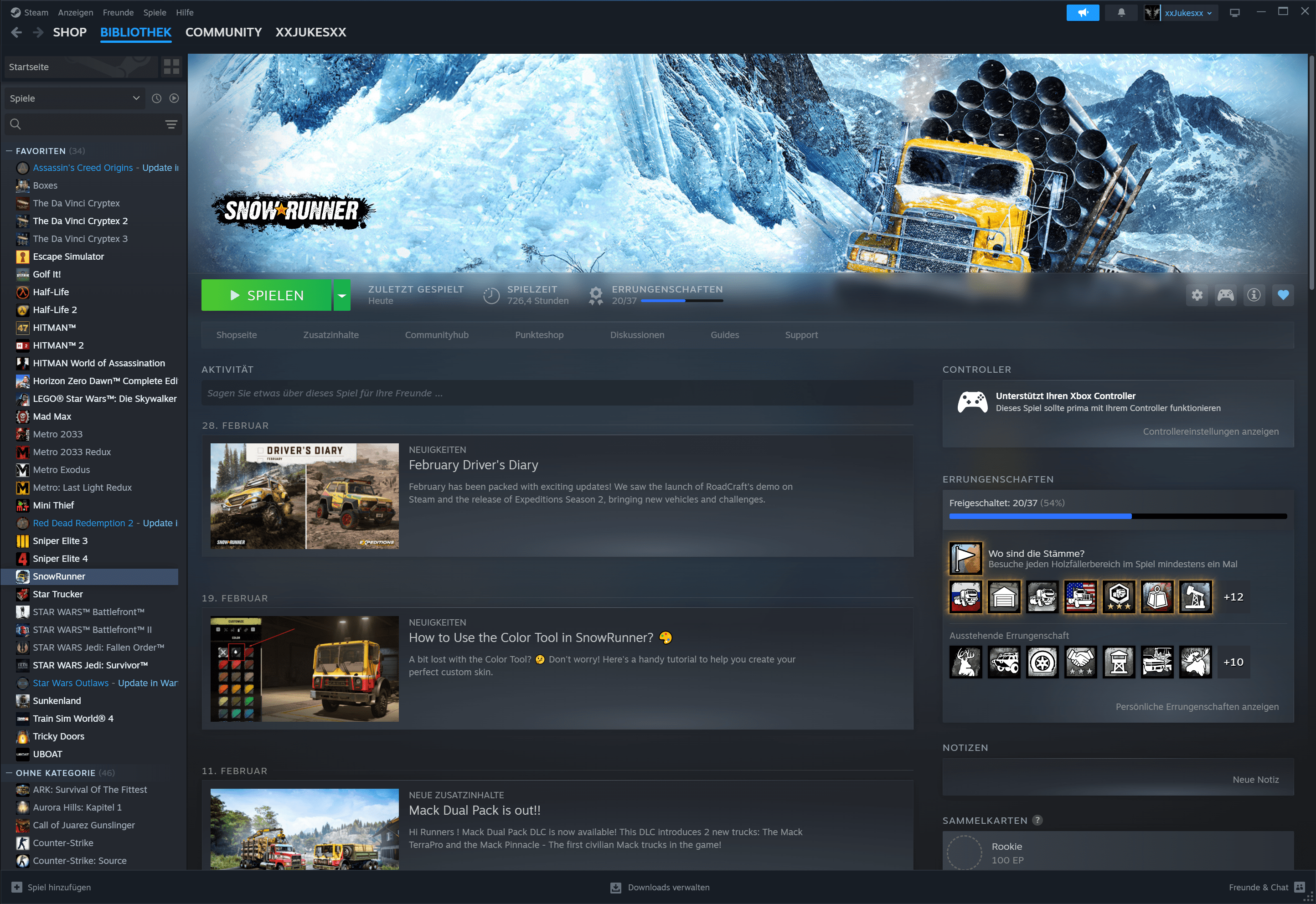The image size is (1316, 904).
Task: Open the notifications bell icon
Action: tap(1121, 12)
